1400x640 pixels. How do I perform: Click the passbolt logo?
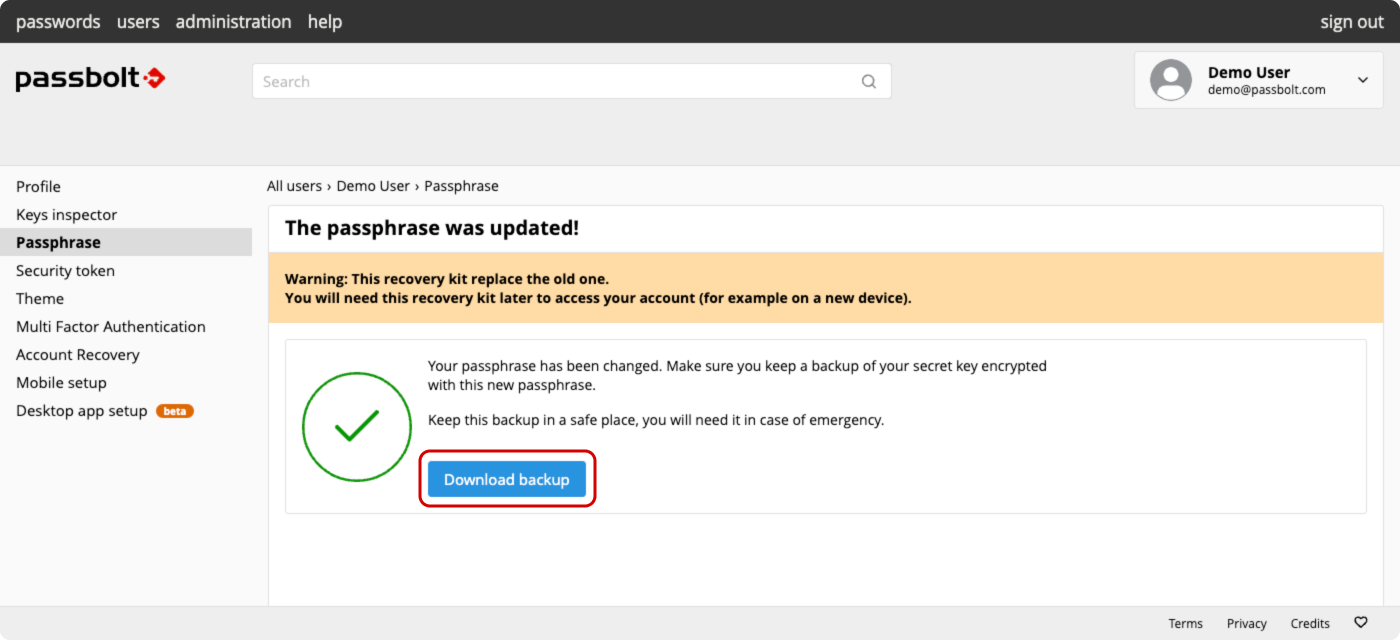(x=90, y=79)
